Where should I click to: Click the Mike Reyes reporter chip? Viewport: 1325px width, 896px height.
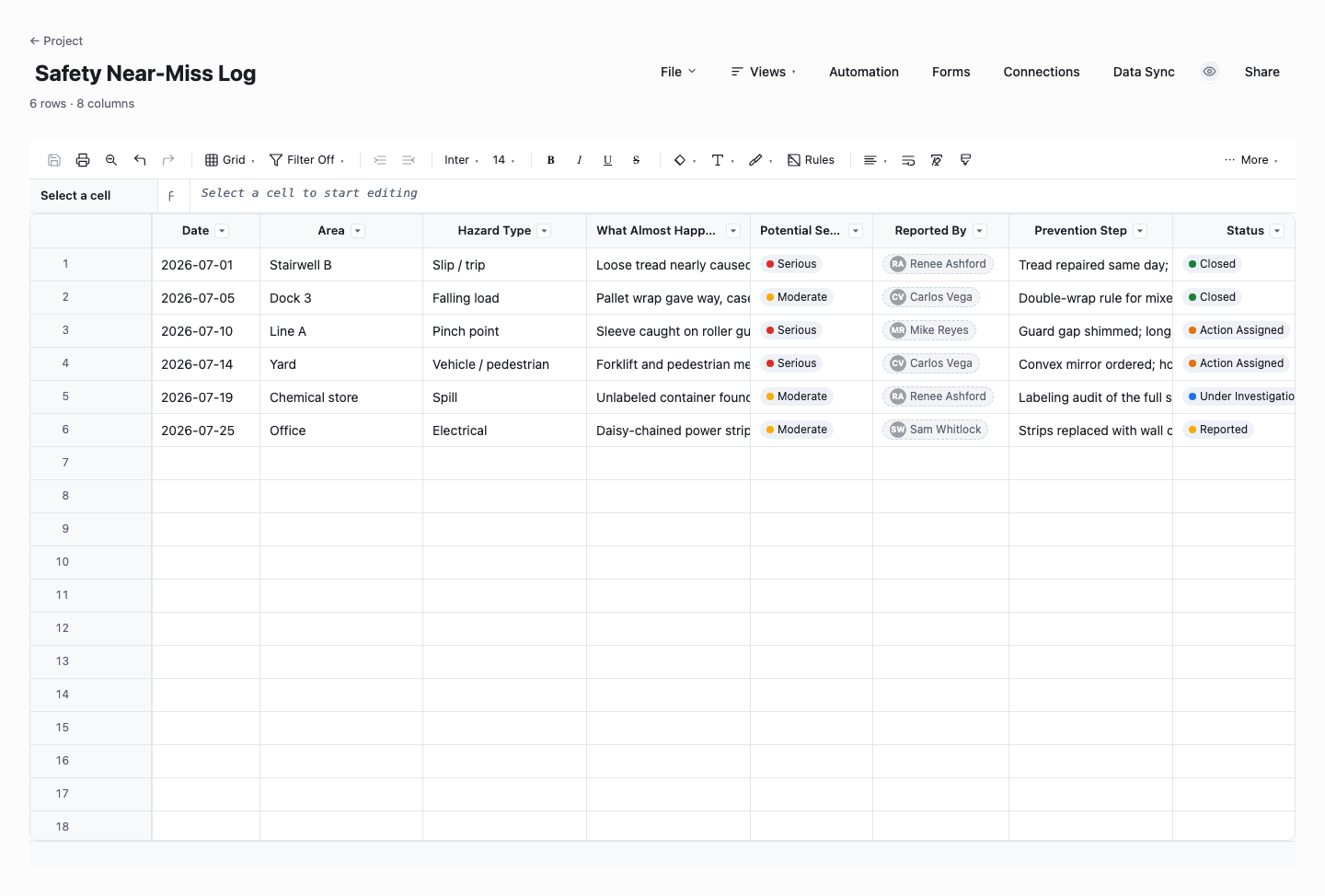point(929,330)
